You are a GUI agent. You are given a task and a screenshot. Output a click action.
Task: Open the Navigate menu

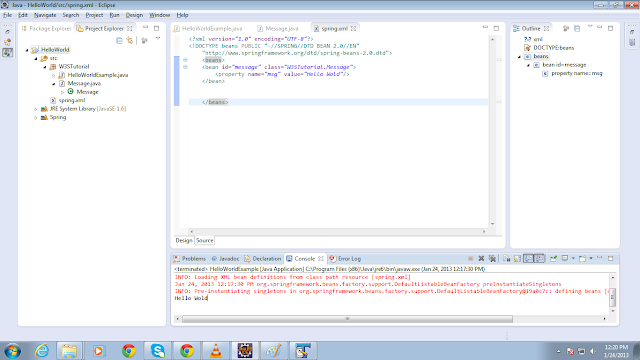coord(45,15)
